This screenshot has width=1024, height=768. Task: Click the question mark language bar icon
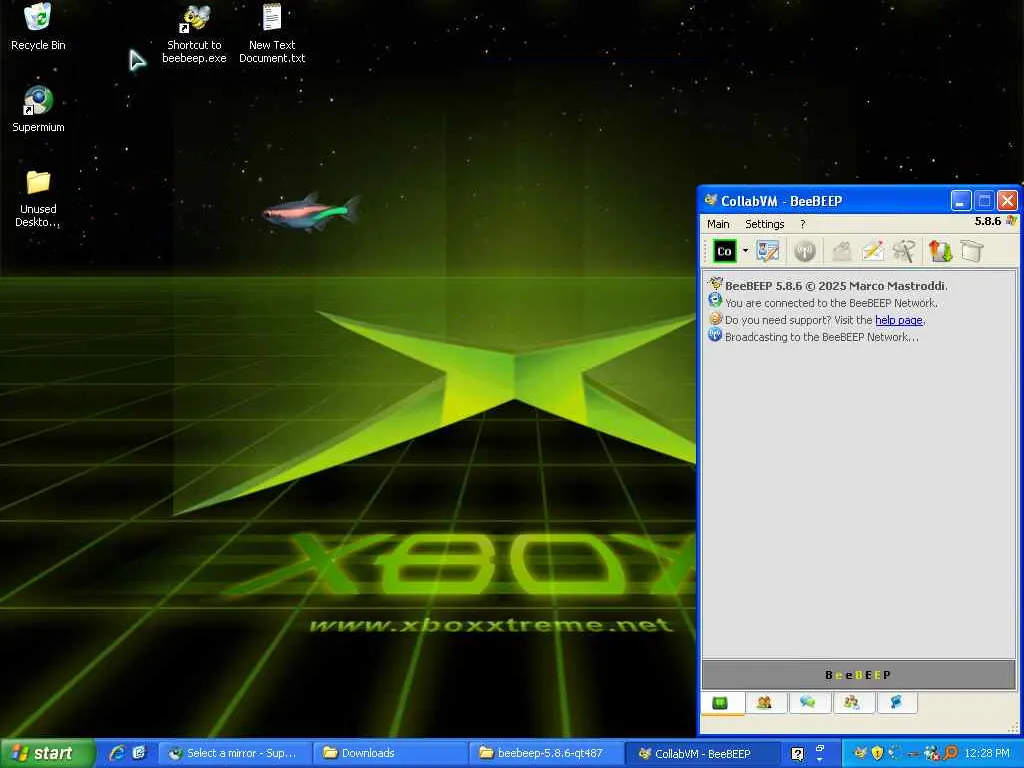[797, 754]
